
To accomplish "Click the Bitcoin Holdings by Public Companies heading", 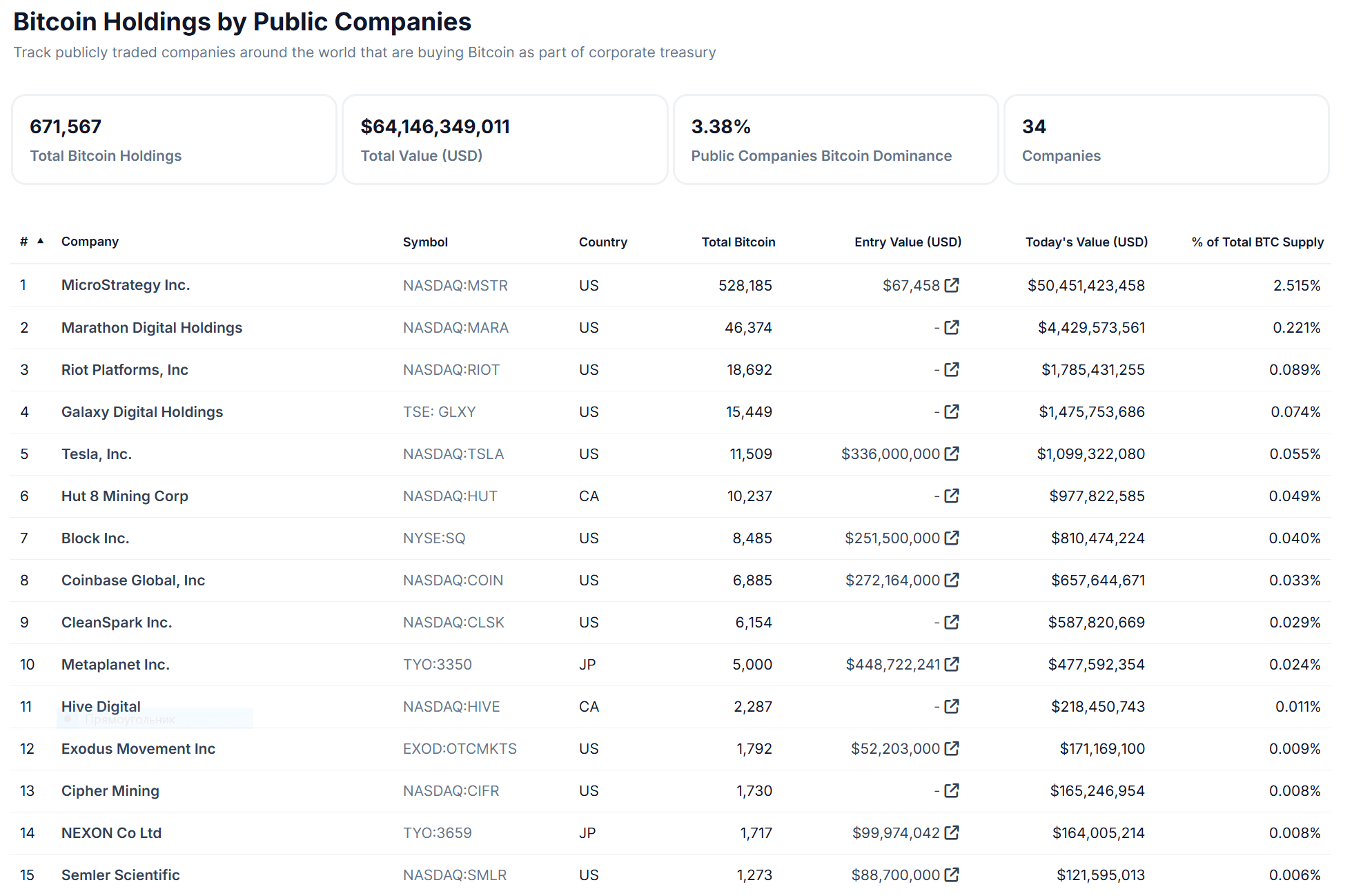I will click(x=242, y=22).
